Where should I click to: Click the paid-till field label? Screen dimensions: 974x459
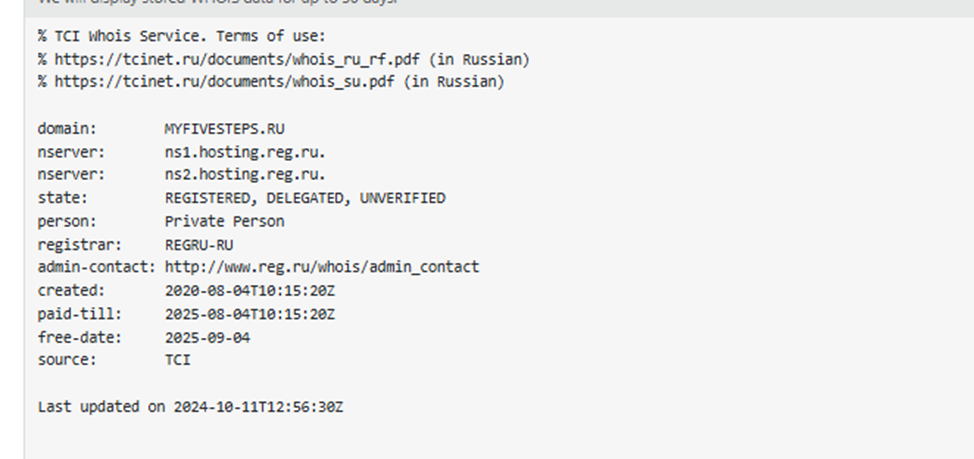tap(80, 314)
